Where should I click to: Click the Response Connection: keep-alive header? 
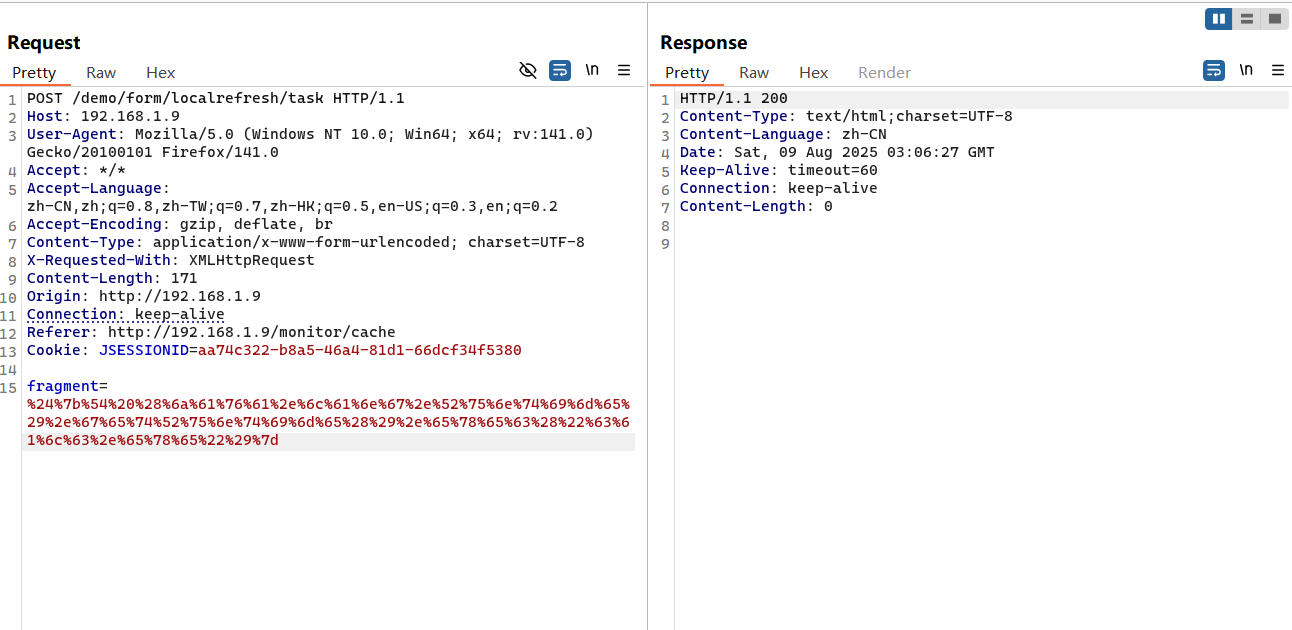(779, 188)
